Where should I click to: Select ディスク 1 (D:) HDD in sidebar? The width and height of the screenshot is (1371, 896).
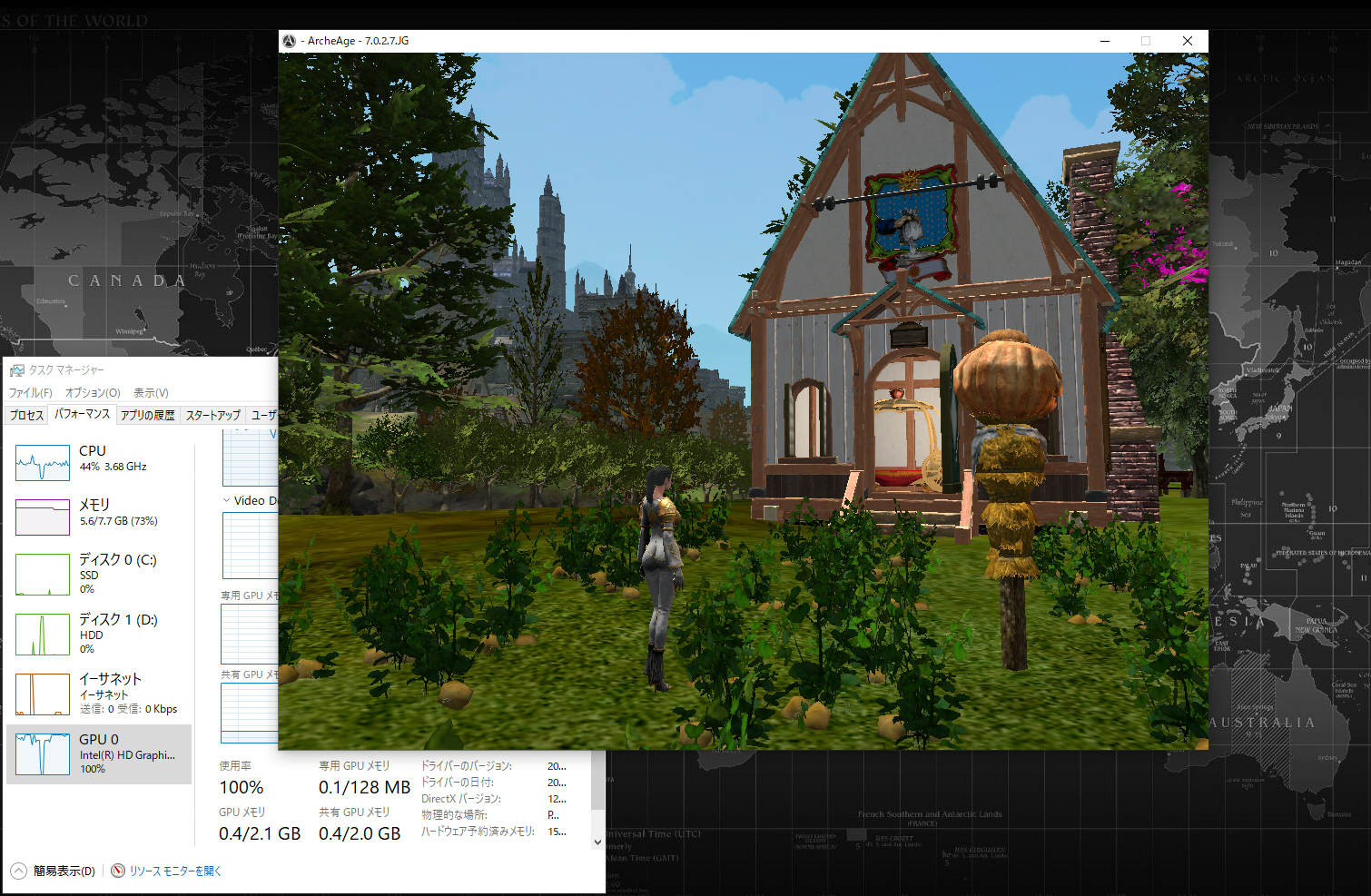coord(99,634)
